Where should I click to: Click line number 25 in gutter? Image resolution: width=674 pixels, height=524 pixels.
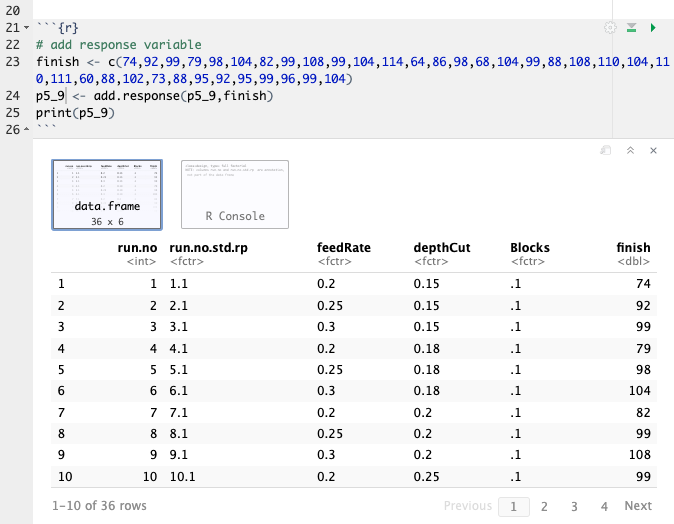(x=12, y=113)
